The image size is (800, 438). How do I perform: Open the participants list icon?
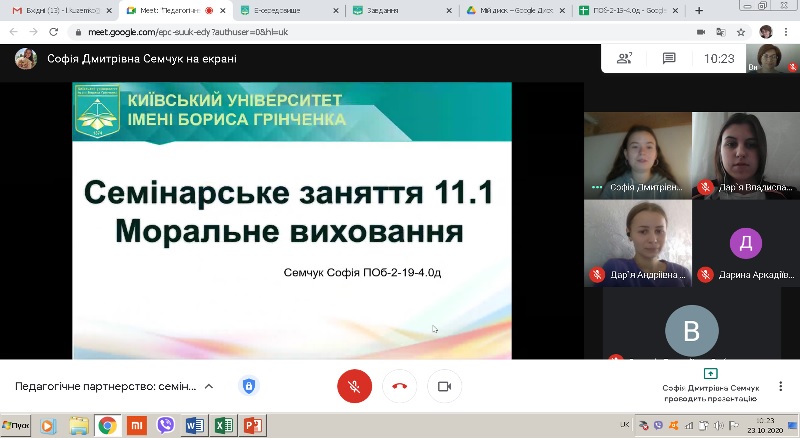(x=624, y=59)
